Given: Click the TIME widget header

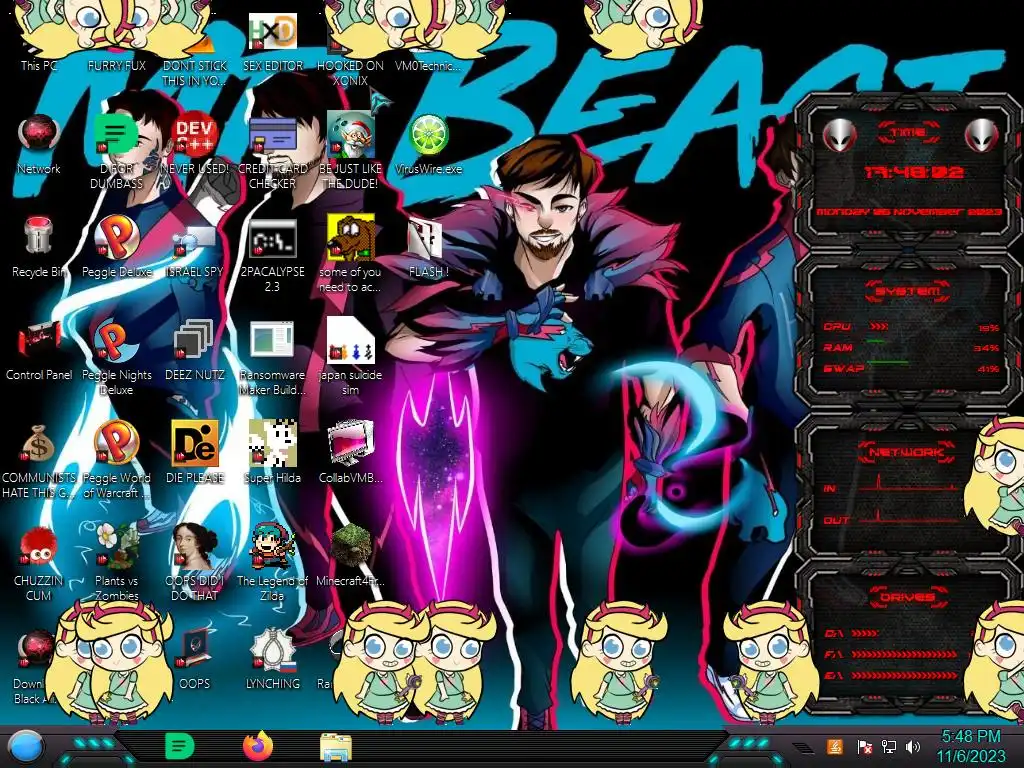Looking at the screenshot, I should click(908, 133).
